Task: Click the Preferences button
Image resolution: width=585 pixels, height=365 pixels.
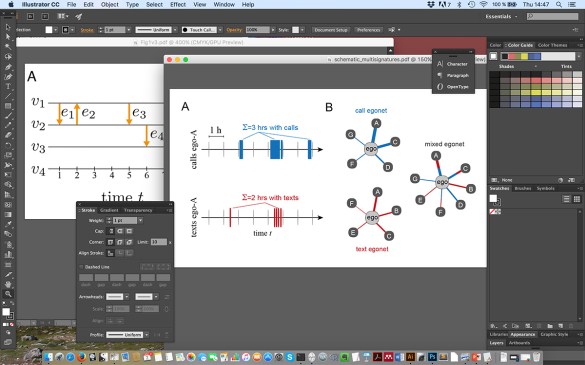Action: coord(368,30)
